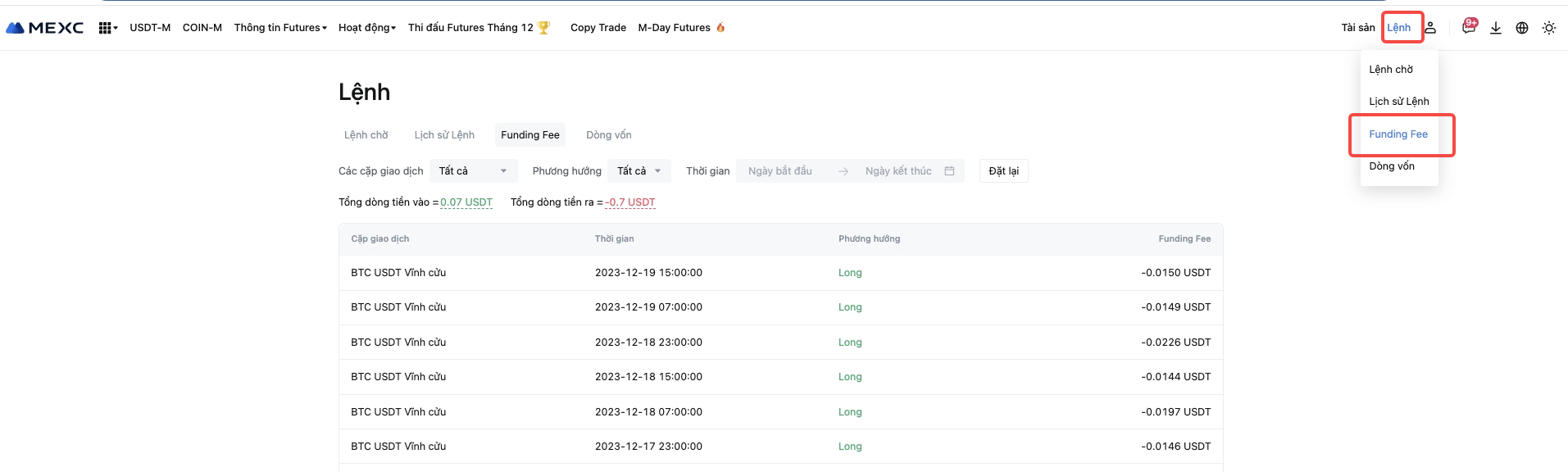The image size is (1568, 472).
Task: Click the Đặt lại reset button
Action: (1003, 171)
